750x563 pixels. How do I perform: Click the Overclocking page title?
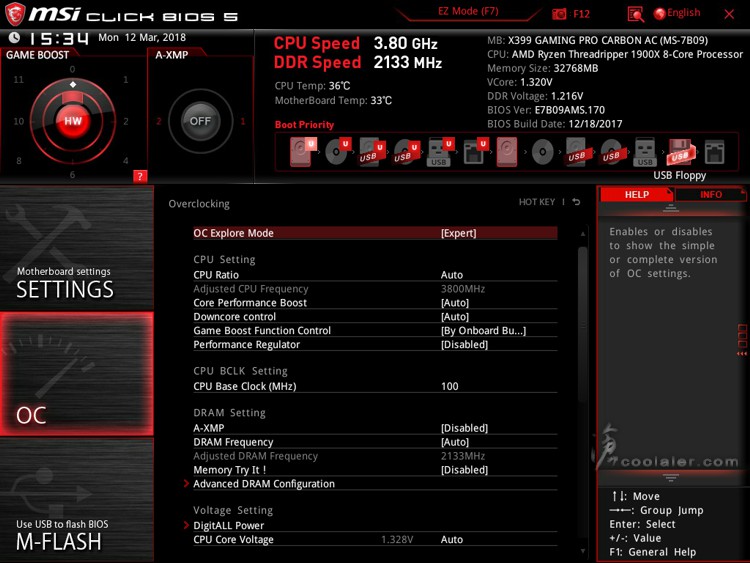coord(199,204)
